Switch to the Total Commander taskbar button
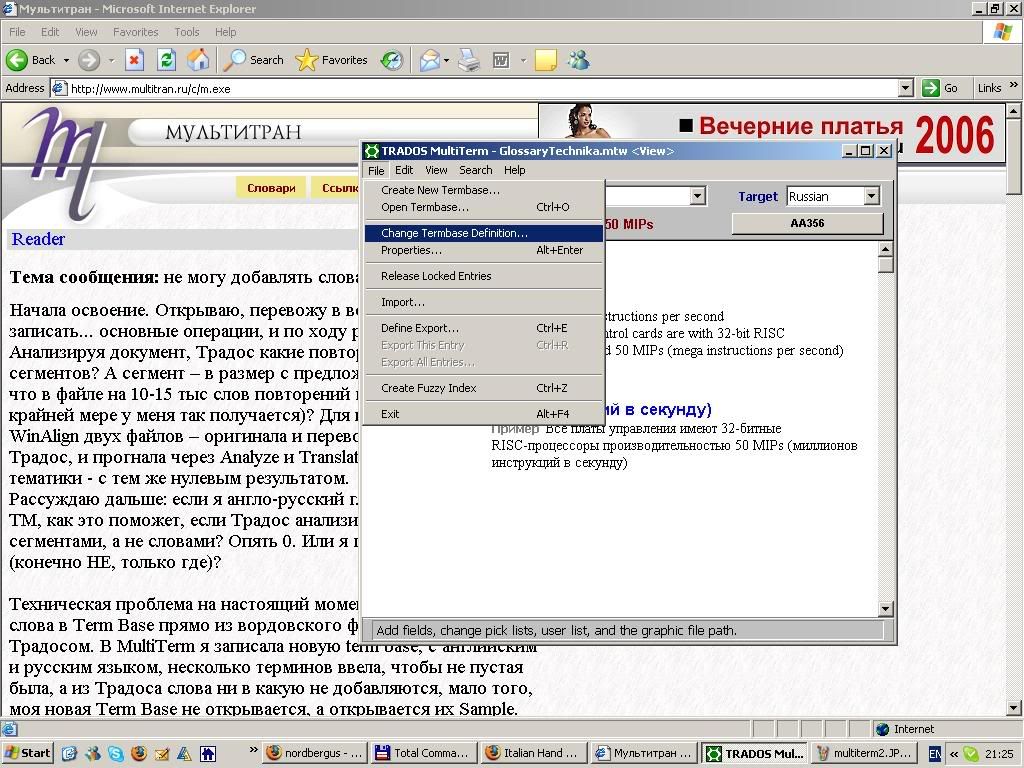The image size is (1024, 768). point(423,753)
